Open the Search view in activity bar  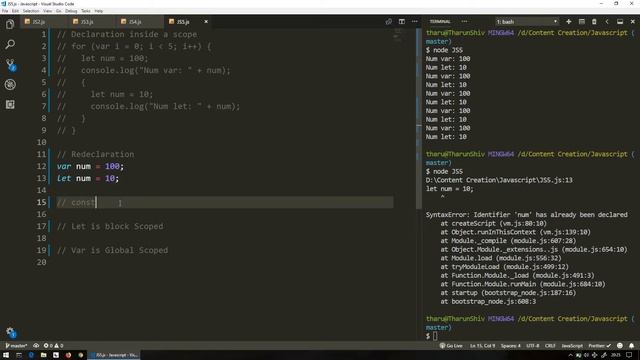10,44
